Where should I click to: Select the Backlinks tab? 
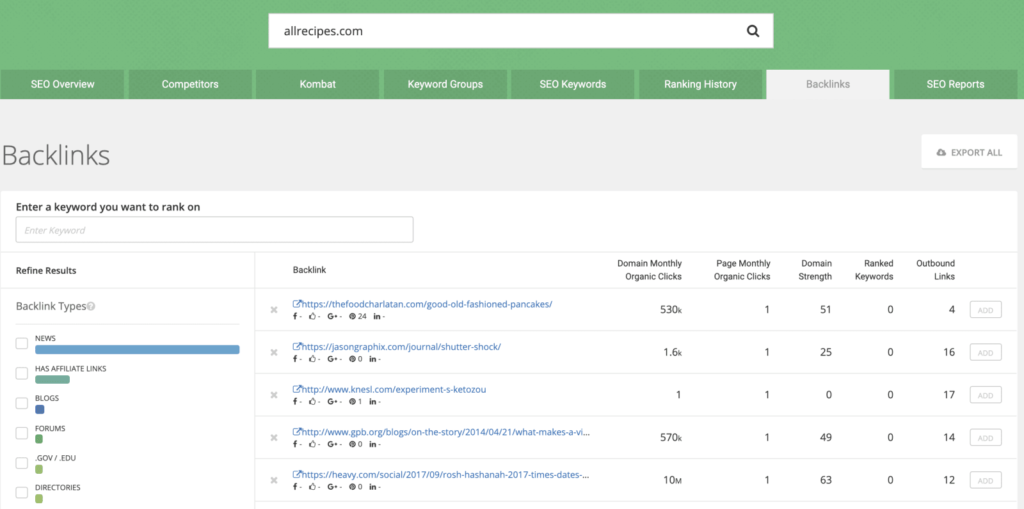(828, 84)
